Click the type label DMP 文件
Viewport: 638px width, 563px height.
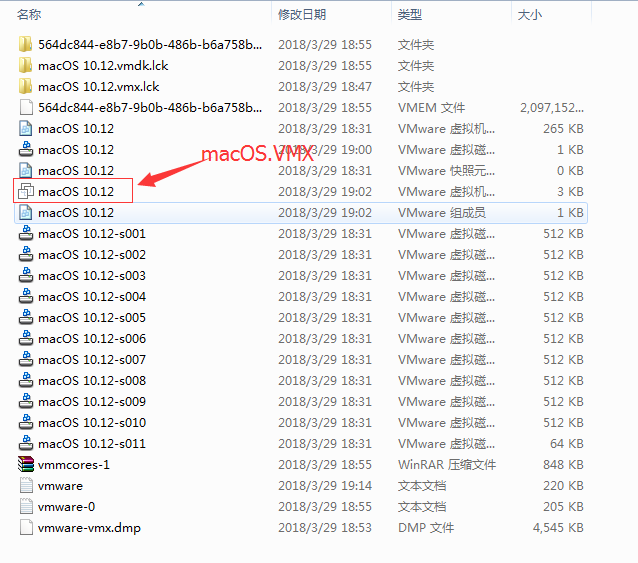(426, 528)
